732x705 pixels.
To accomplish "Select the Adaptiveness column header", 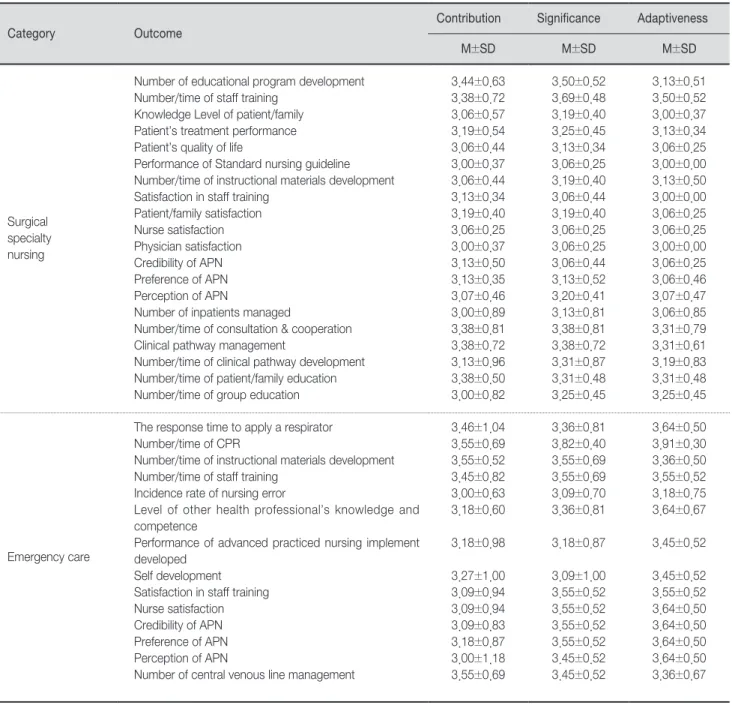I will 672,18.
